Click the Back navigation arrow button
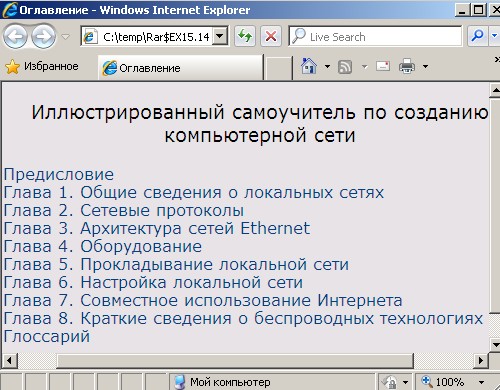The image size is (500, 390). point(15,36)
